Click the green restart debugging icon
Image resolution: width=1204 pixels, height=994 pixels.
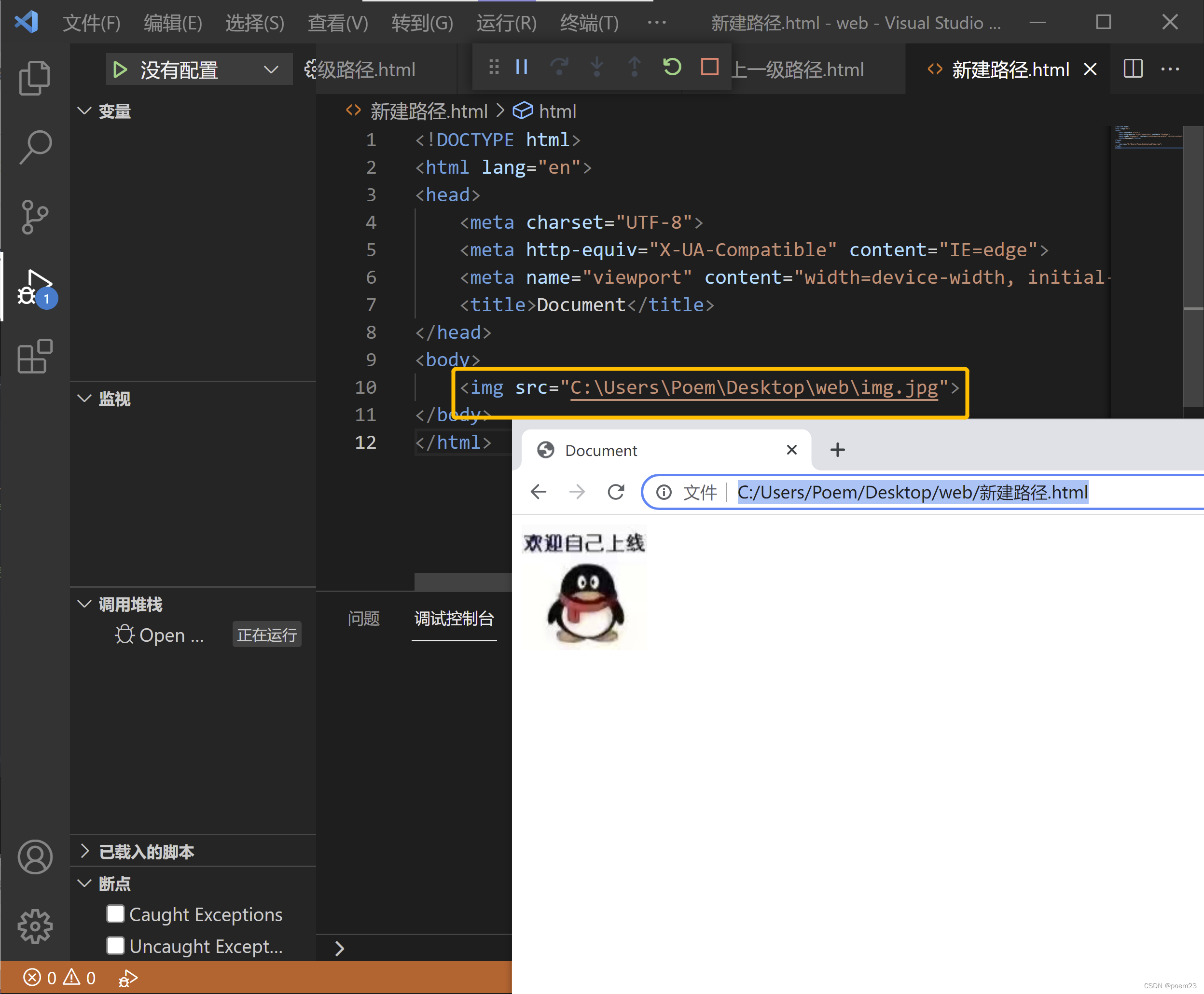coord(672,68)
